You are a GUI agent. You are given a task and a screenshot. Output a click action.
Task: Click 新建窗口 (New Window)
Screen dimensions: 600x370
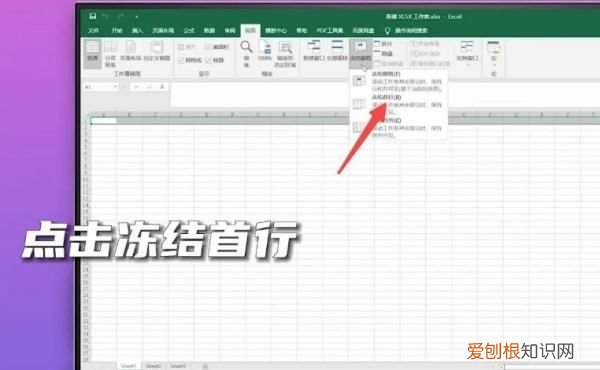tap(314, 51)
